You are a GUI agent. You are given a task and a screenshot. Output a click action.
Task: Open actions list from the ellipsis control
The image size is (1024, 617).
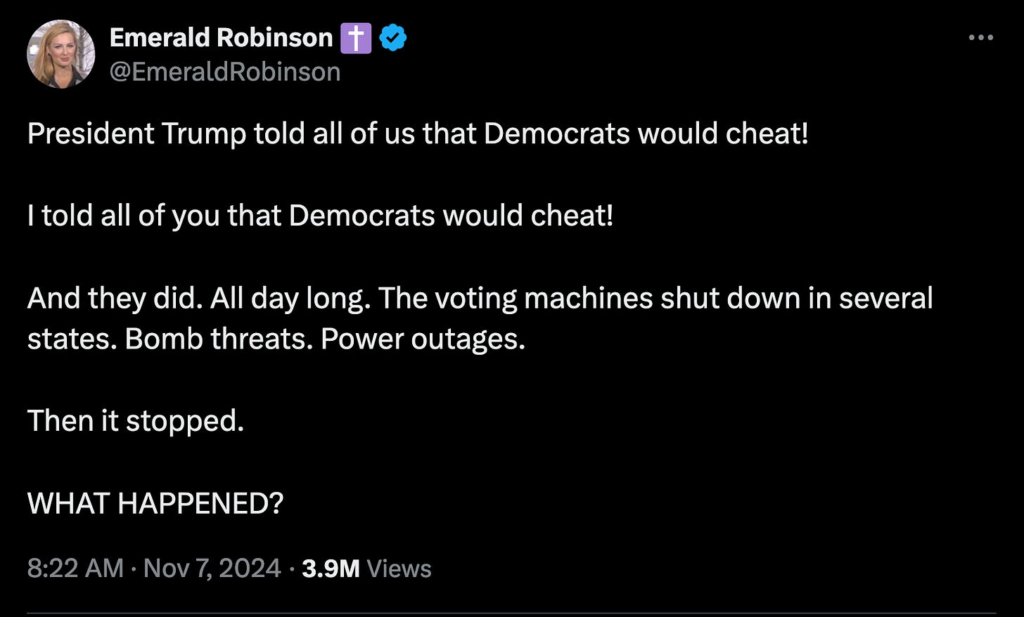tap(979, 36)
